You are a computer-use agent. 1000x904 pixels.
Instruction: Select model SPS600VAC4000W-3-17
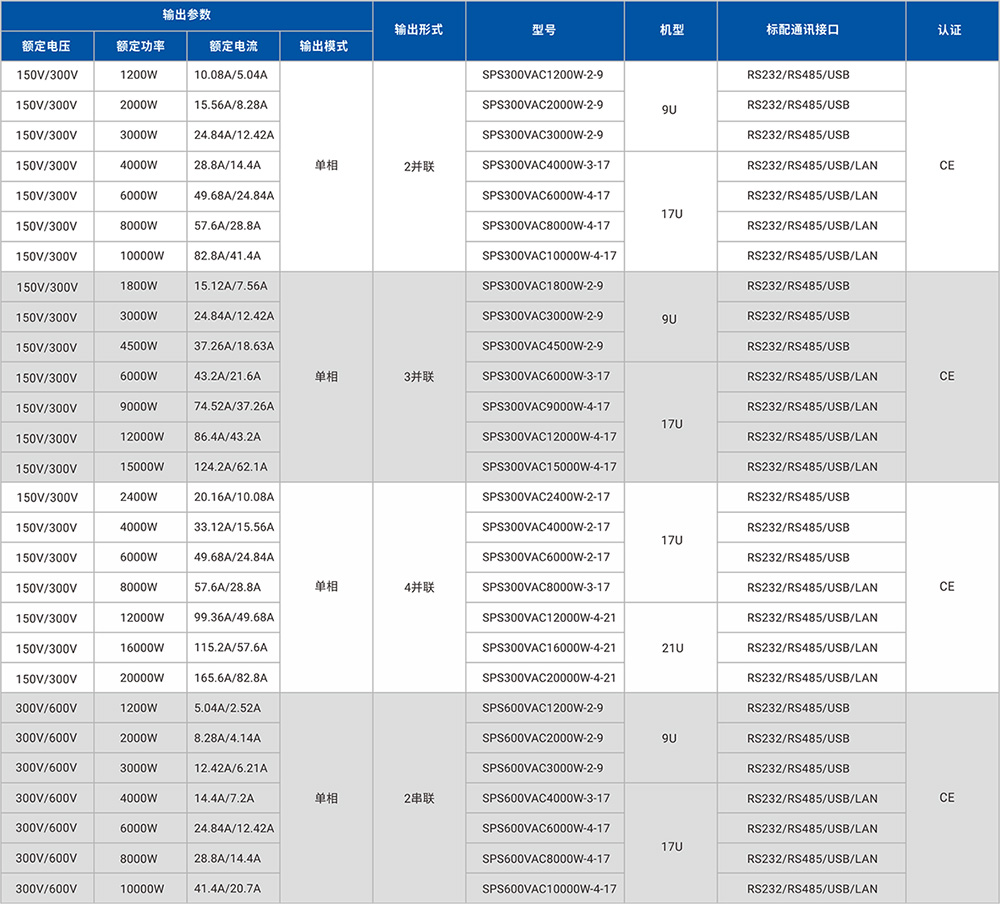(x=545, y=798)
